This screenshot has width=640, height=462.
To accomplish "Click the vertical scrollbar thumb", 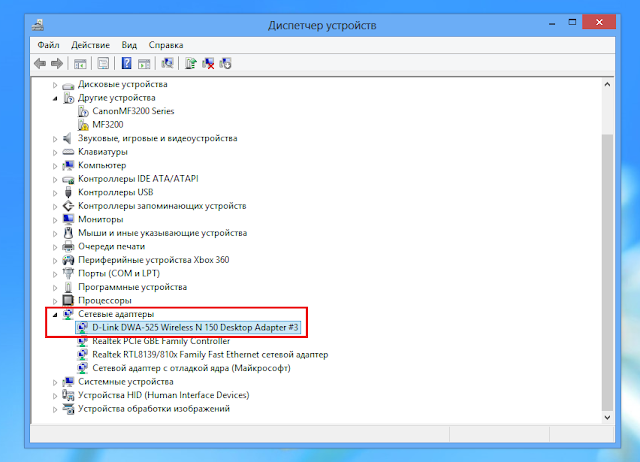I will pyautogui.click(x=607, y=271).
